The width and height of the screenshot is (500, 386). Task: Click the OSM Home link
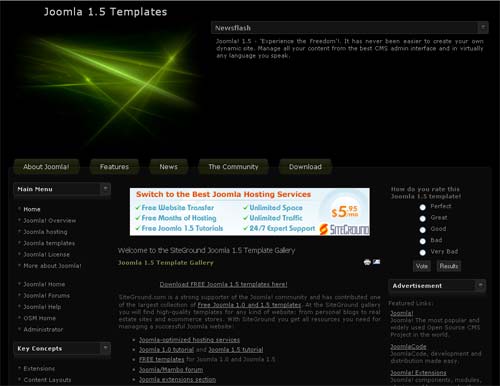pyautogui.click(x=40, y=318)
